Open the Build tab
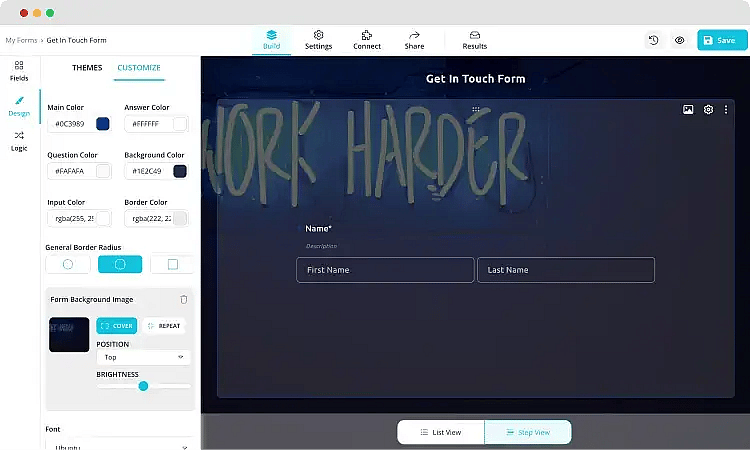 pos(271,40)
